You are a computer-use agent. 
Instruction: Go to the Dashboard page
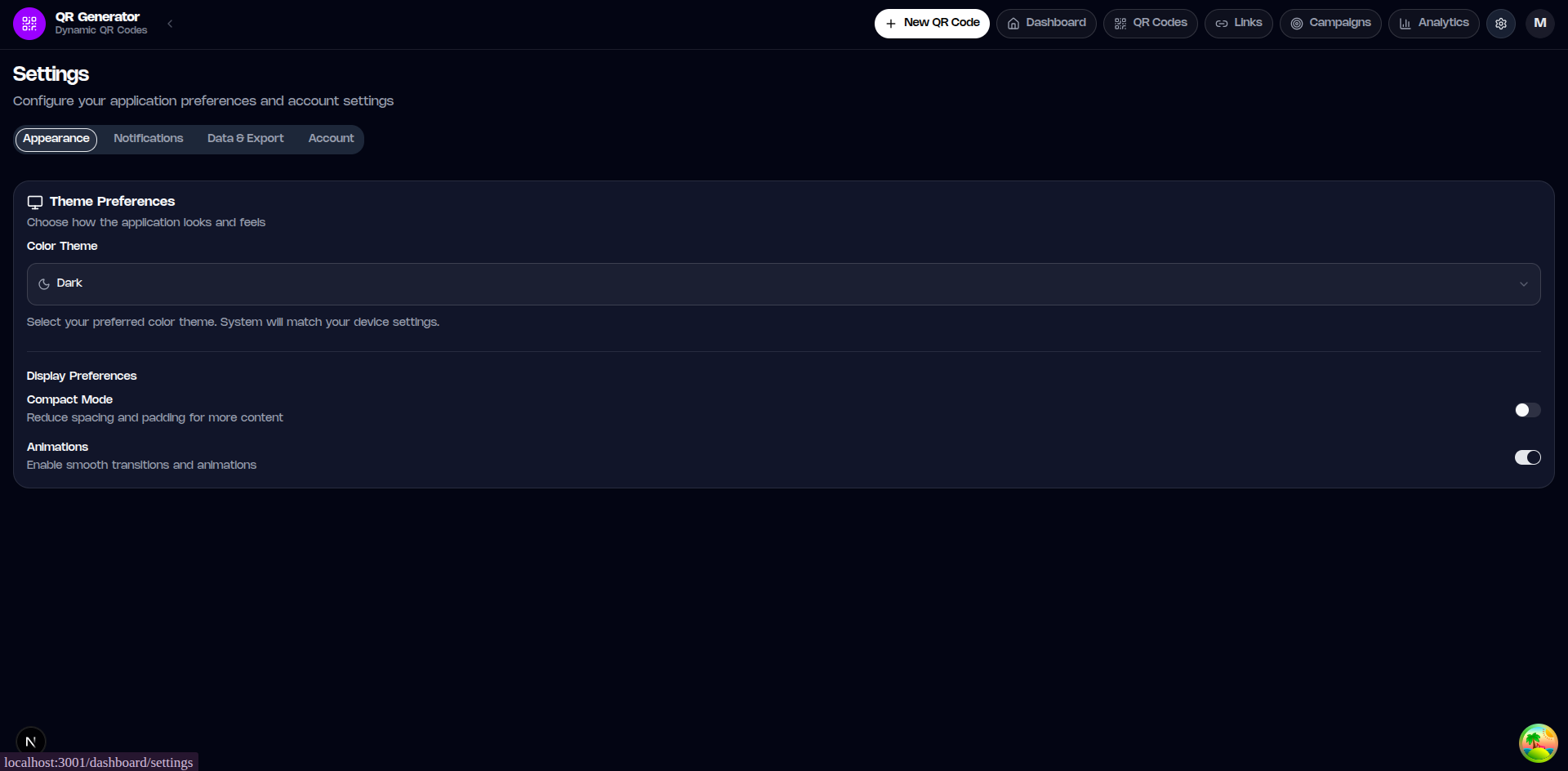(1046, 24)
